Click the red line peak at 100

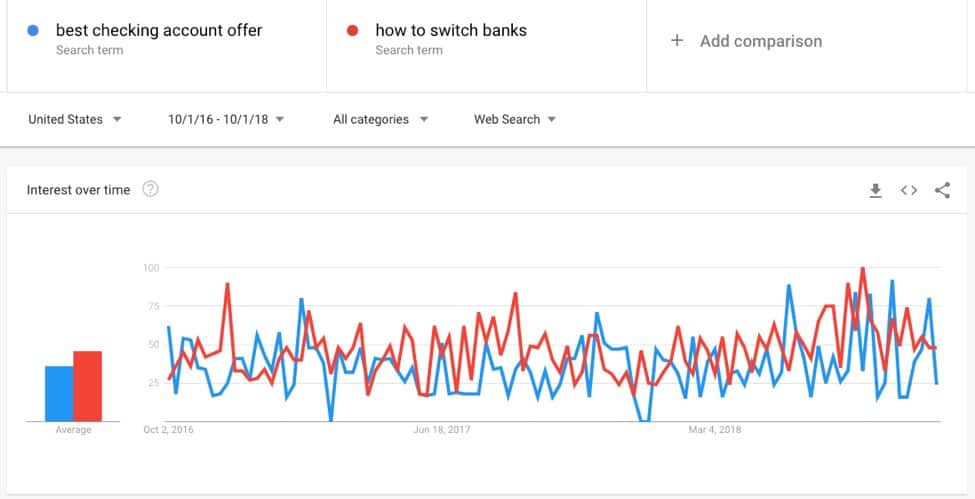[x=862, y=269]
